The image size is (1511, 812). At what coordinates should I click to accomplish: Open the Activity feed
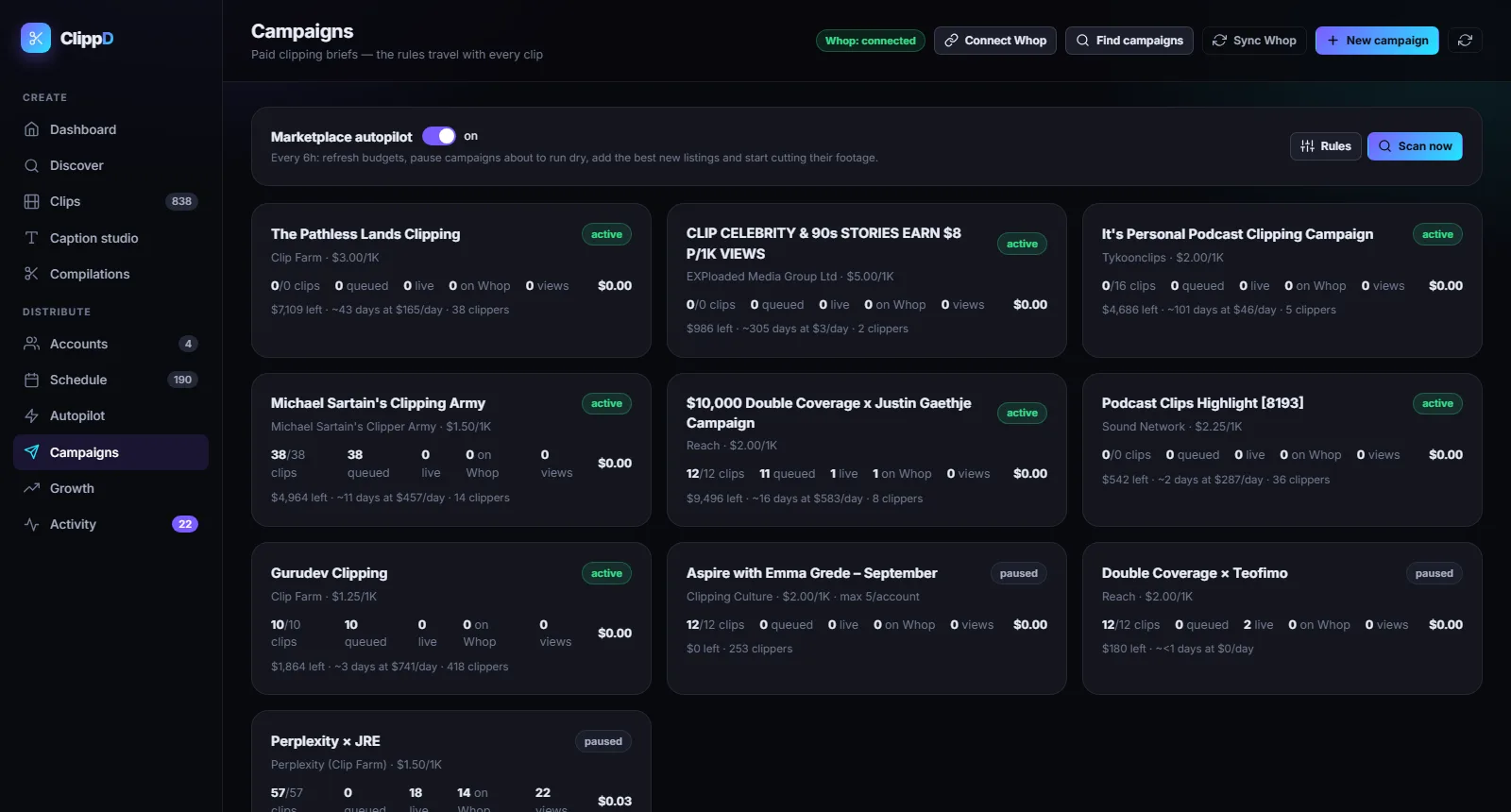pyautogui.click(x=110, y=524)
